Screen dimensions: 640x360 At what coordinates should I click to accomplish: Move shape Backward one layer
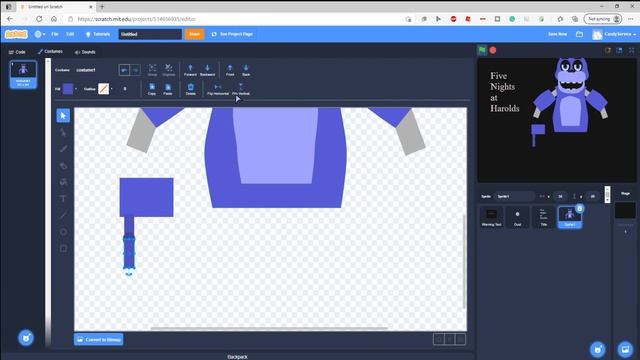(207, 70)
